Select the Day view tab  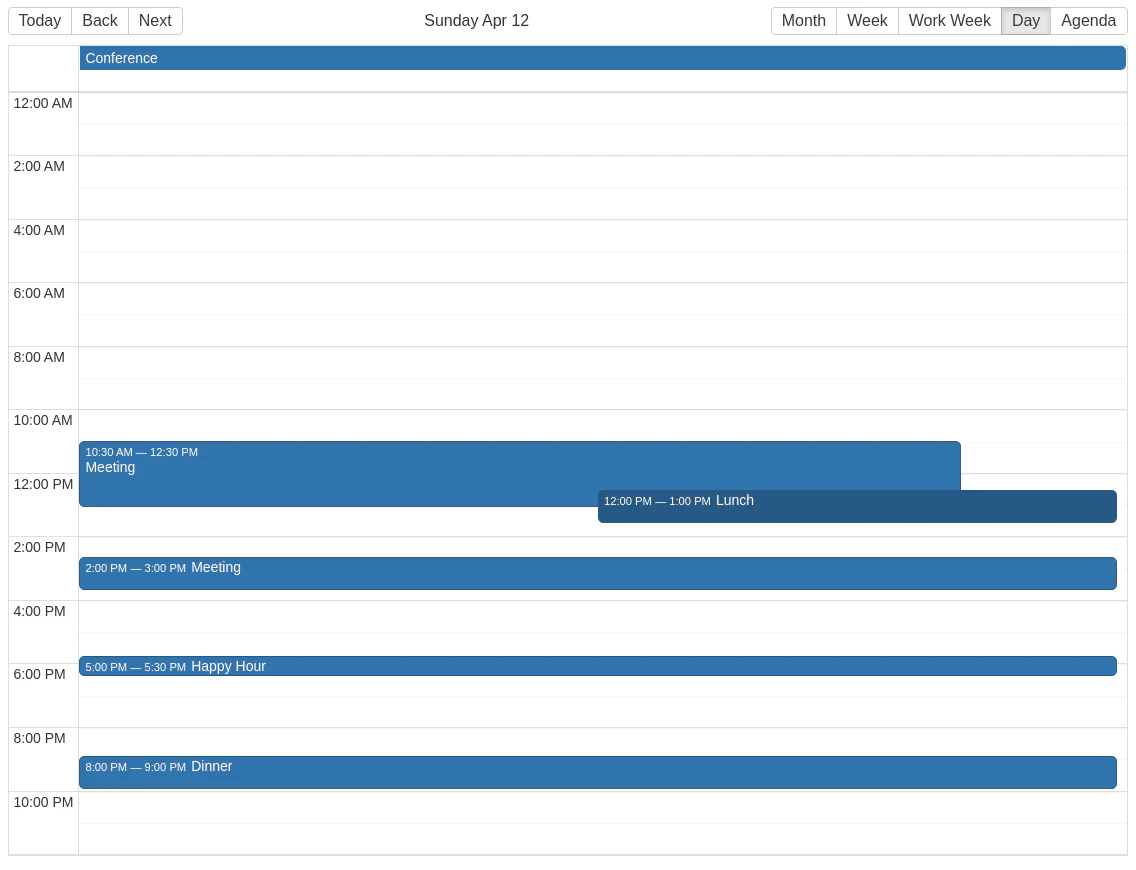1025,20
